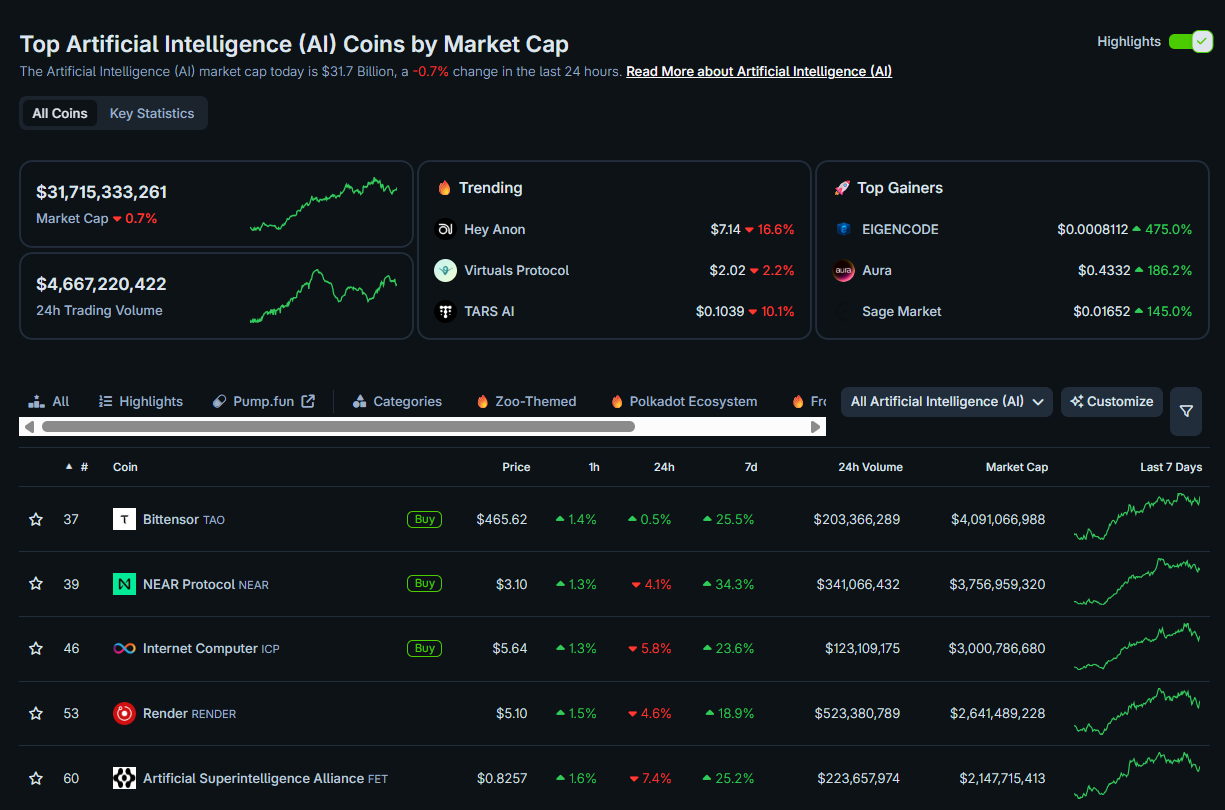1225x810 pixels.
Task: Click the Trending flame icon
Action: [x=444, y=188]
